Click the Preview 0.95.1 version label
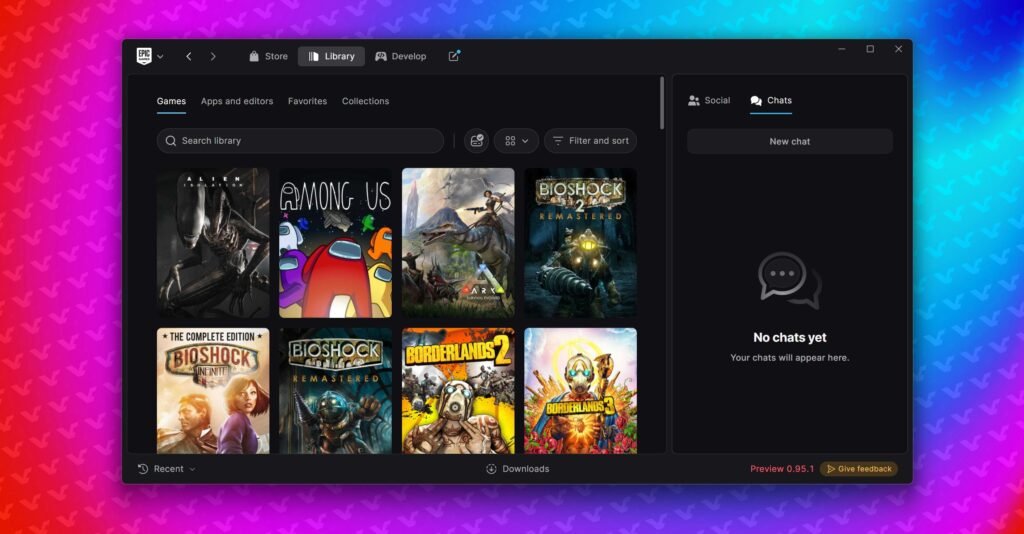Image resolution: width=1024 pixels, height=534 pixels. pyautogui.click(x=782, y=469)
